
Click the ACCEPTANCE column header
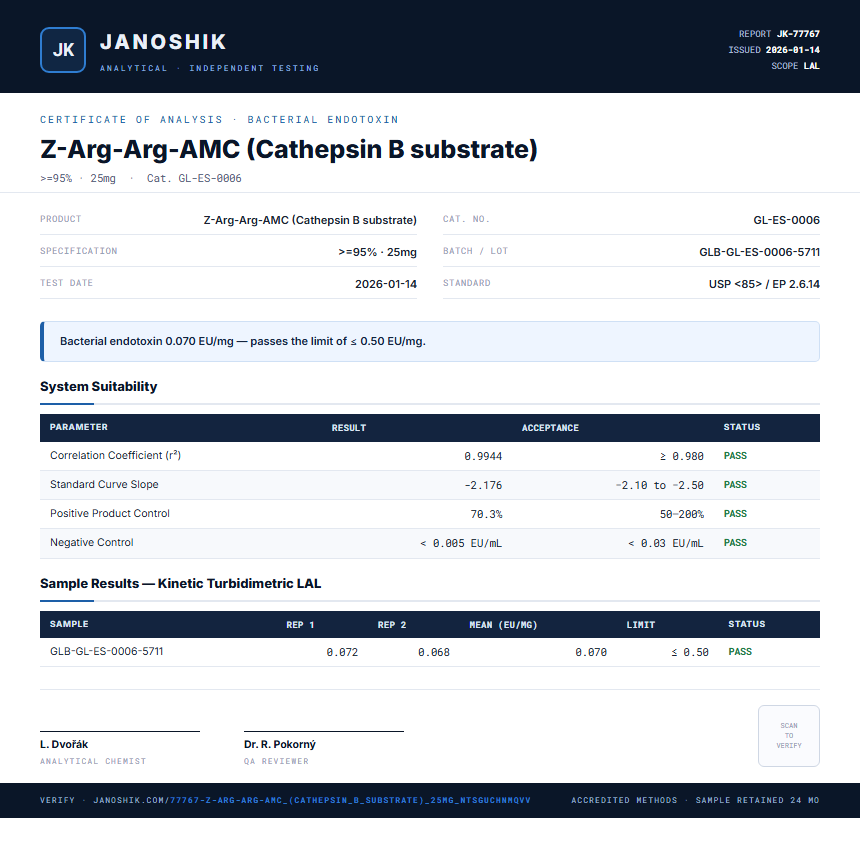tap(550, 428)
